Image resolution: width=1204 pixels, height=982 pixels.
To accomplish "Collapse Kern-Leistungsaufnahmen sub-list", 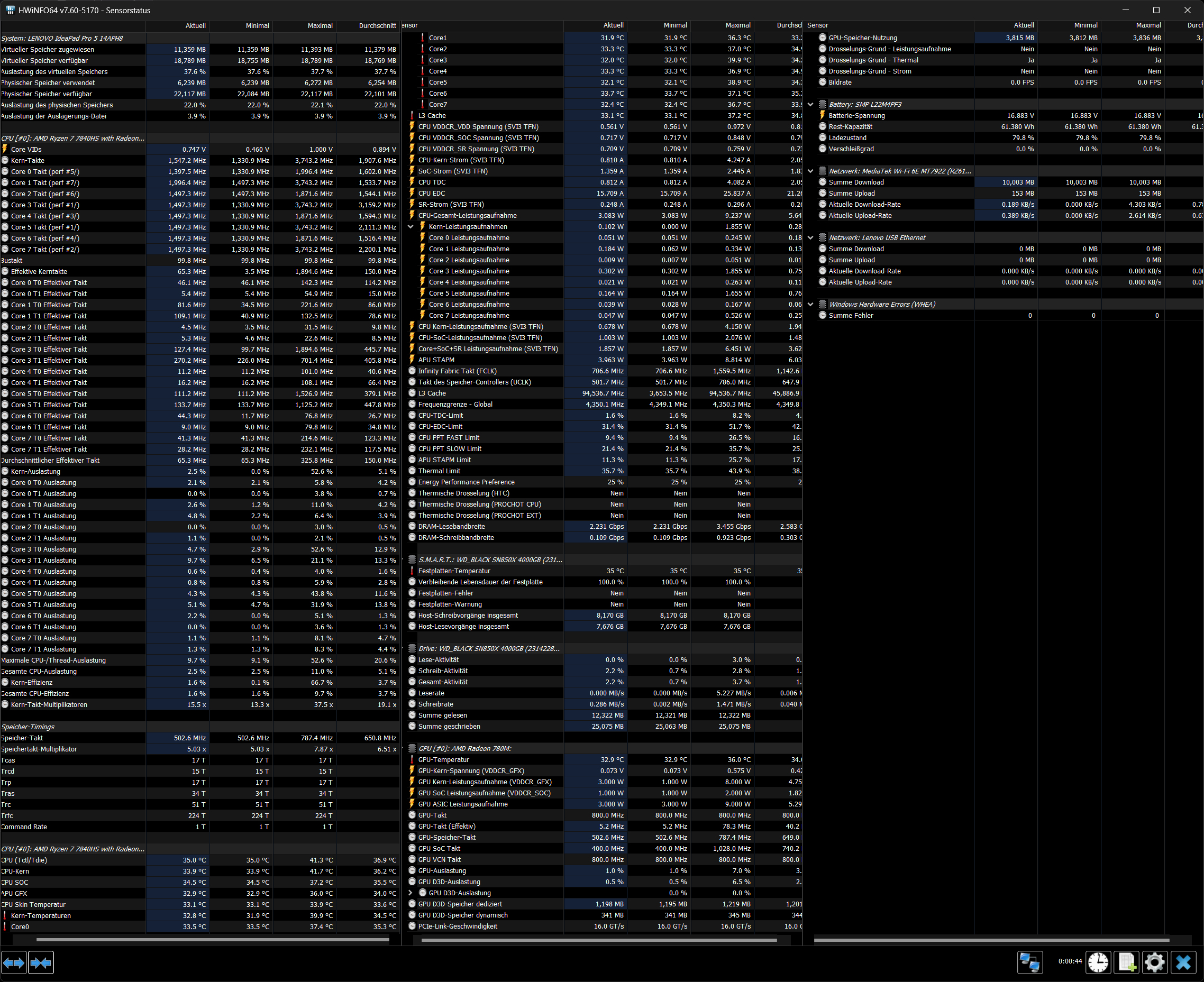I will click(x=411, y=227).
